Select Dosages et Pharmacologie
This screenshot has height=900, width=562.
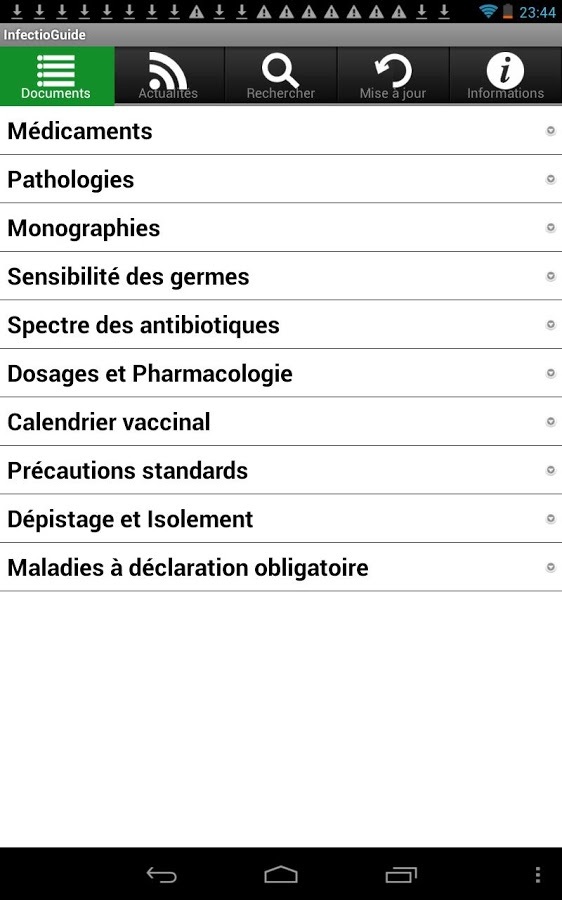click(x=281, y=374)
